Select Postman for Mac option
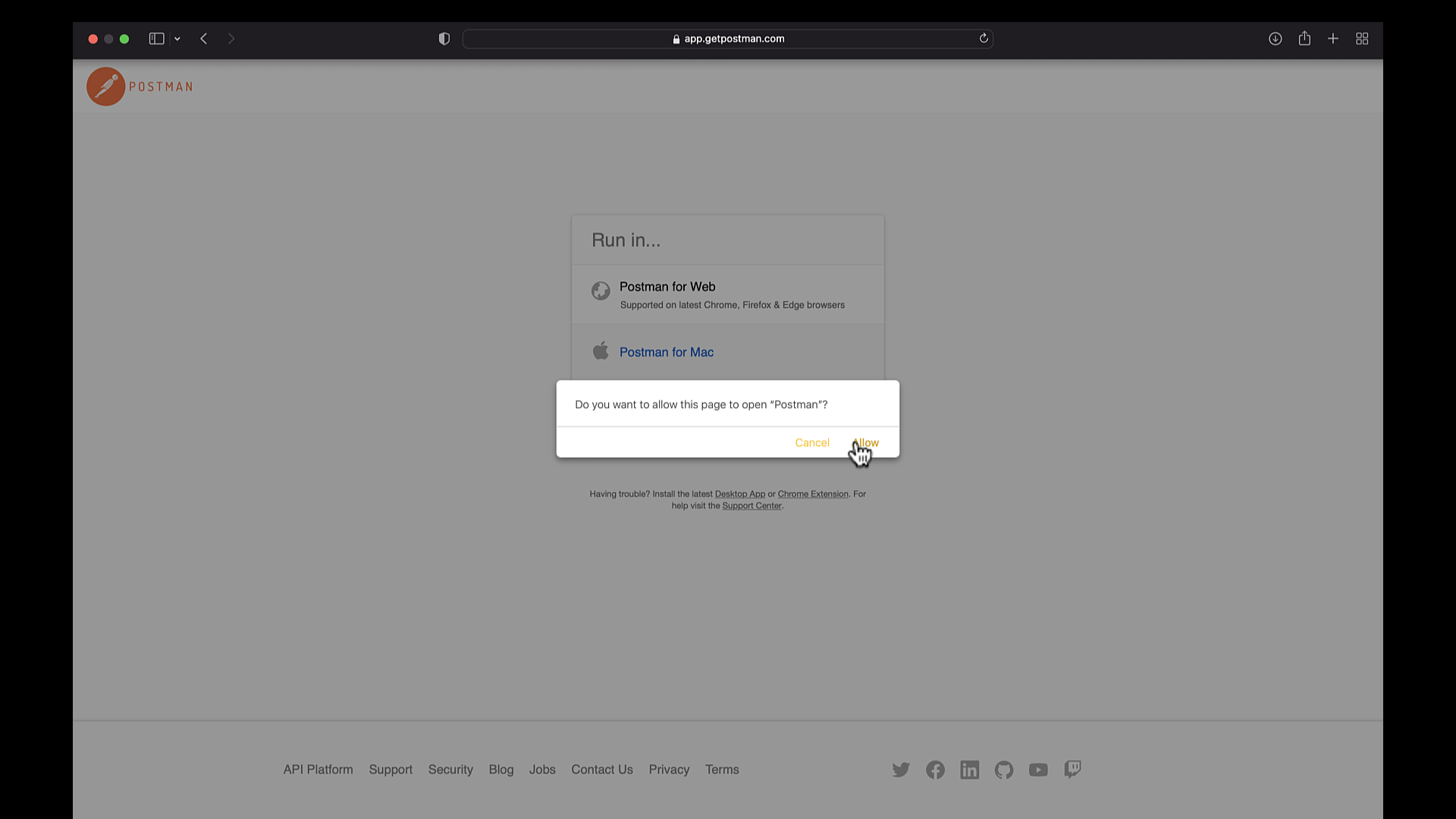This screenshot has height=819, width=1456. point(666,352)
